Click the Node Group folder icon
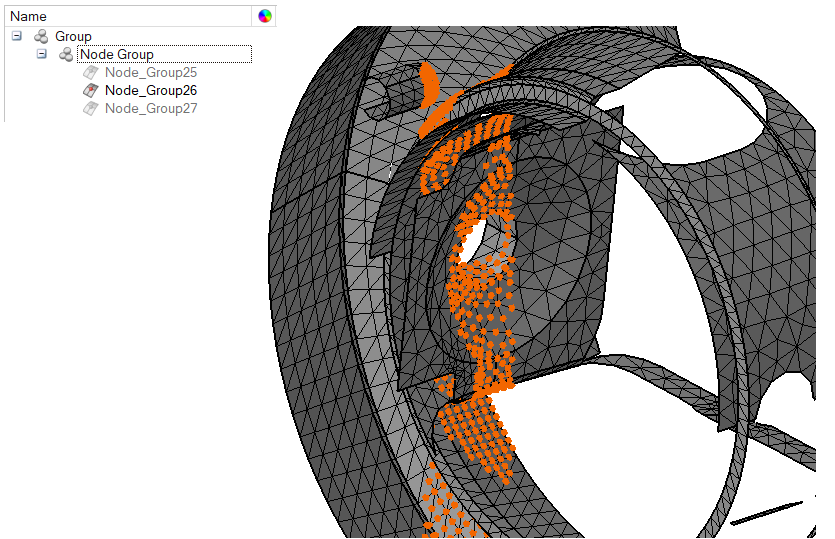The width and height of the screenshot is (835, 539). tap(66, 54)
